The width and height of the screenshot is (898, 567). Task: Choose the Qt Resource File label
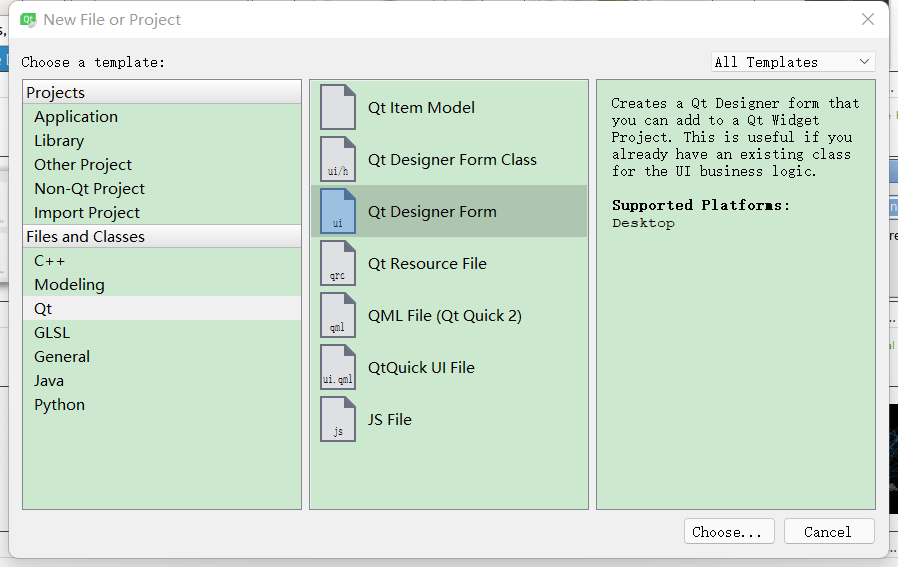tap(427, 263)
